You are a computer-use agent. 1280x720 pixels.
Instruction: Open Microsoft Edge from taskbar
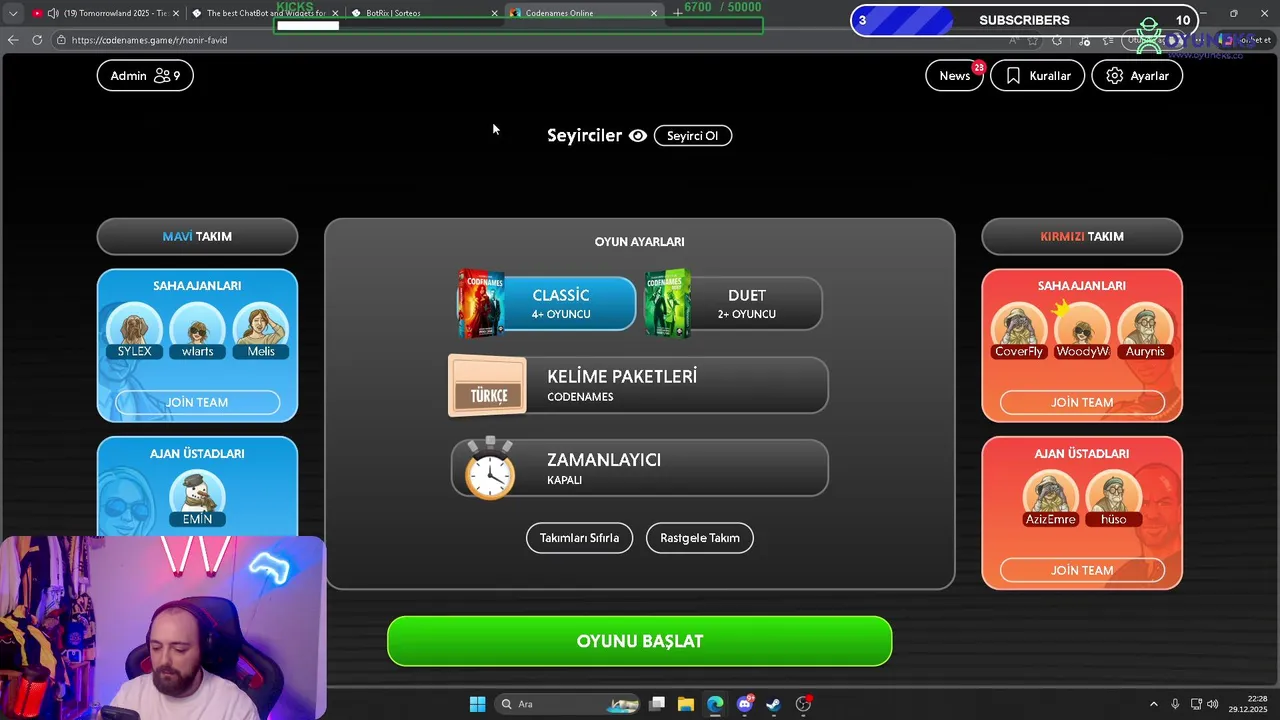(x=715, y=704)
